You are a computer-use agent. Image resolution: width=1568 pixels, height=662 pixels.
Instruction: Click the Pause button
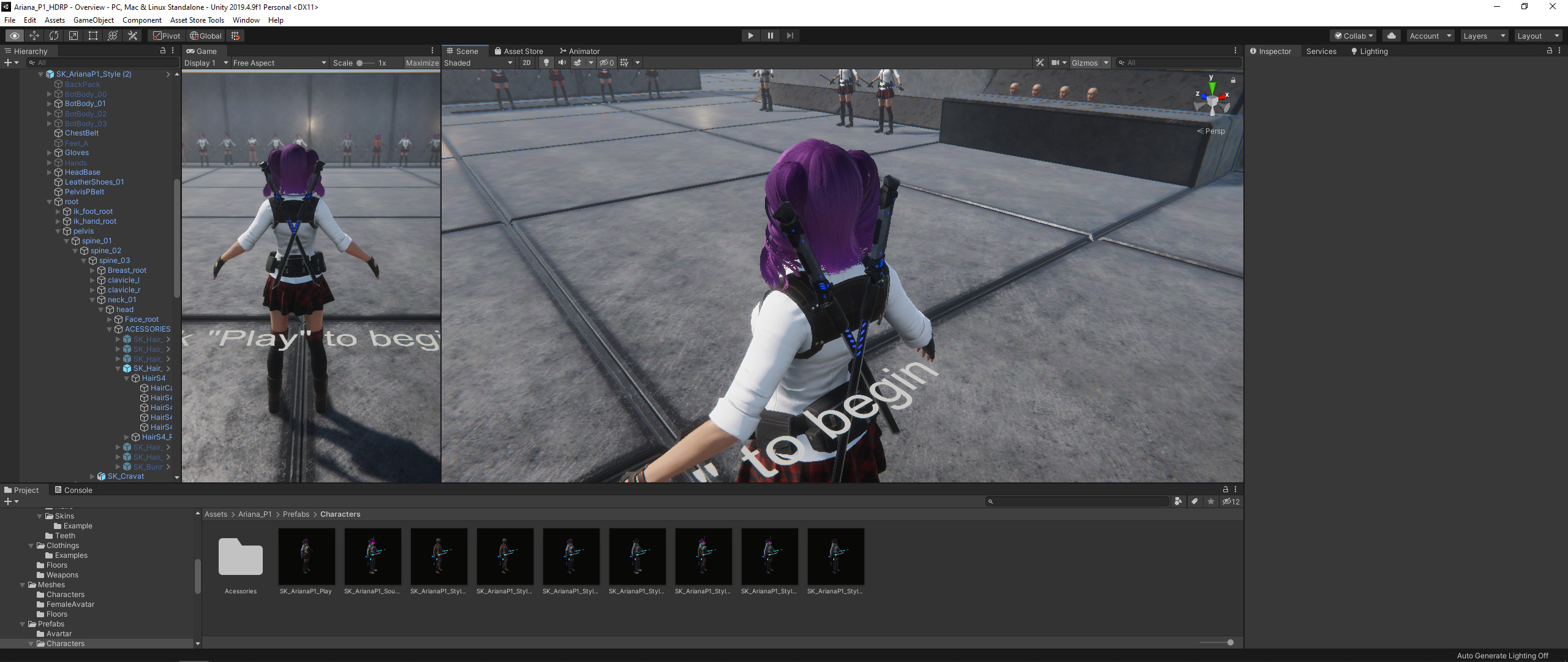coord(771,36)
